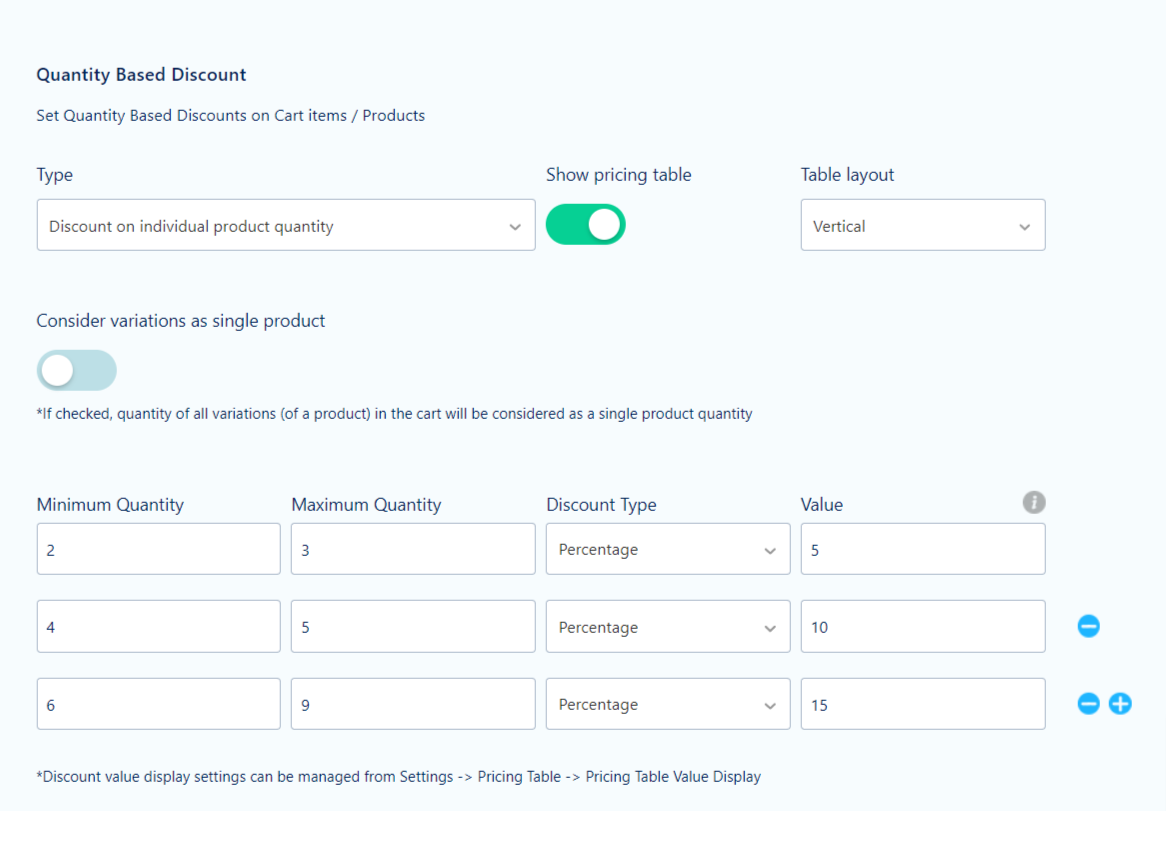Click Maximum Quantity field containing 9
The image size is (1166, 848).
[413, 704]
